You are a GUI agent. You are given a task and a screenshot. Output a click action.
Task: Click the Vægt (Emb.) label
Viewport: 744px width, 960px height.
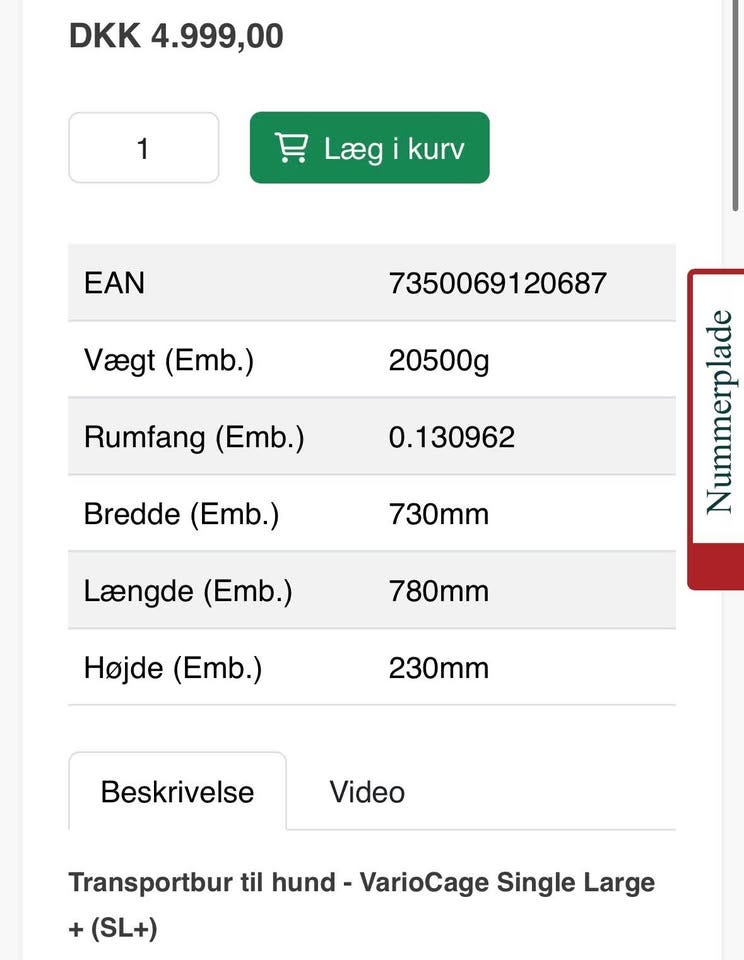pos(169,360)
